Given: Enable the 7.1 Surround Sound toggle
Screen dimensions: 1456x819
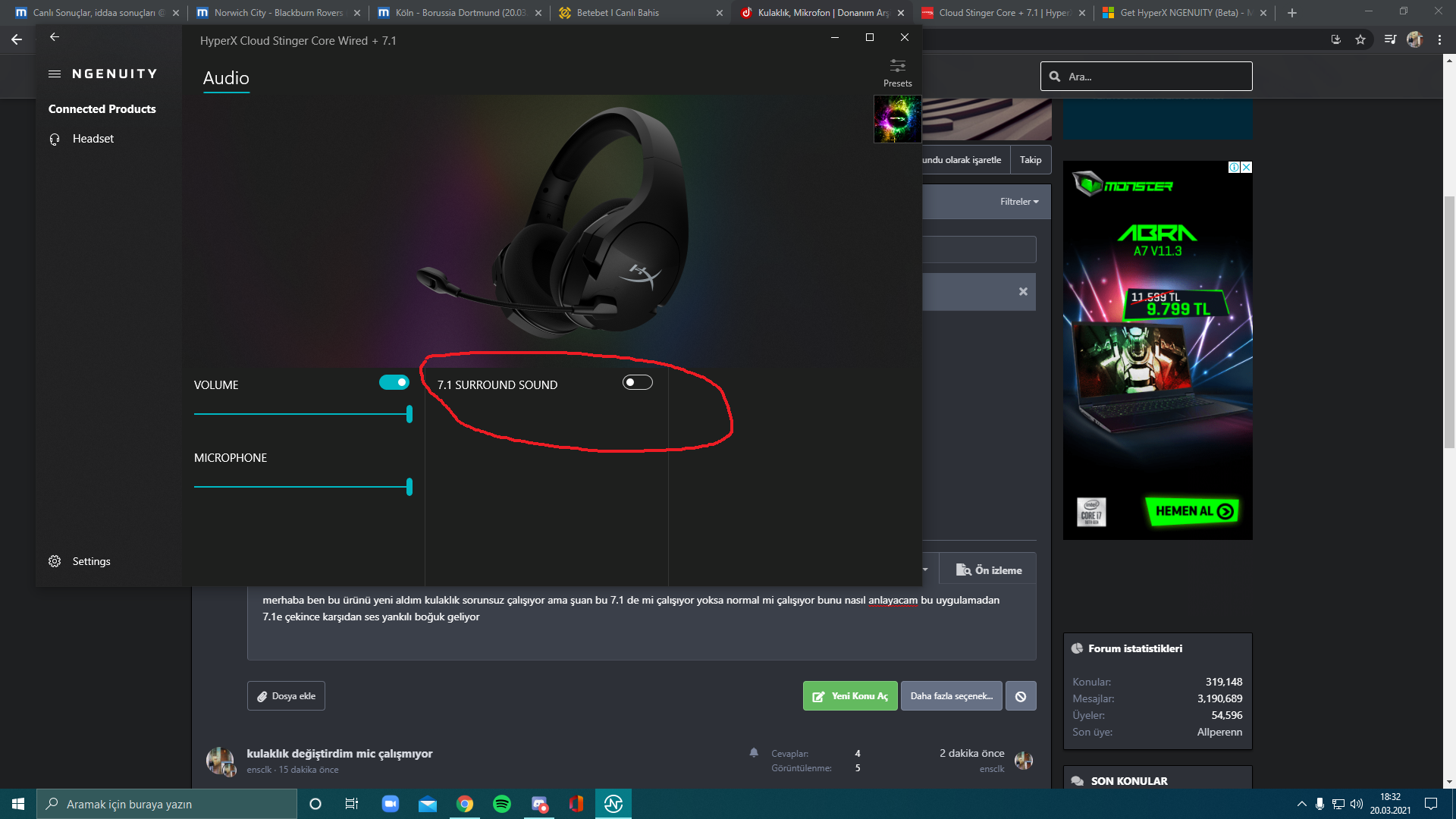Looking at the screenshot, I should [x=637, y=383].
